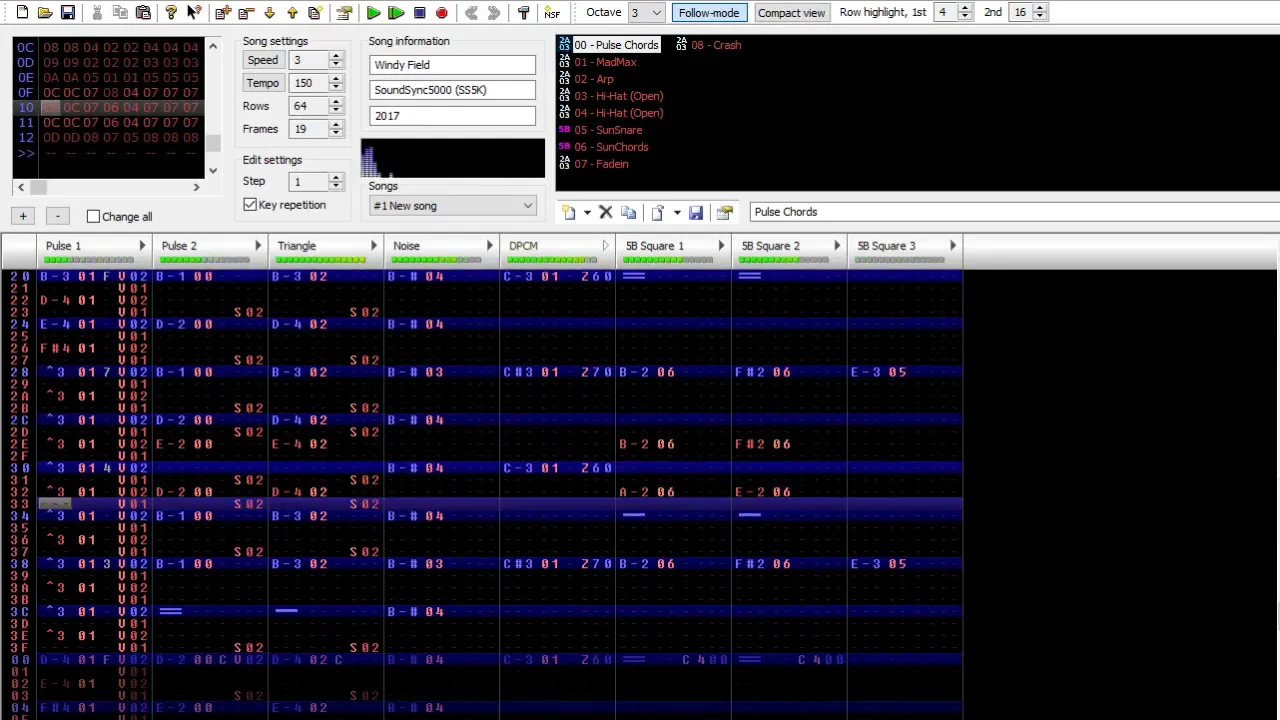Check the Change all checkbox
1280x720 pixels.
[93, 216]
